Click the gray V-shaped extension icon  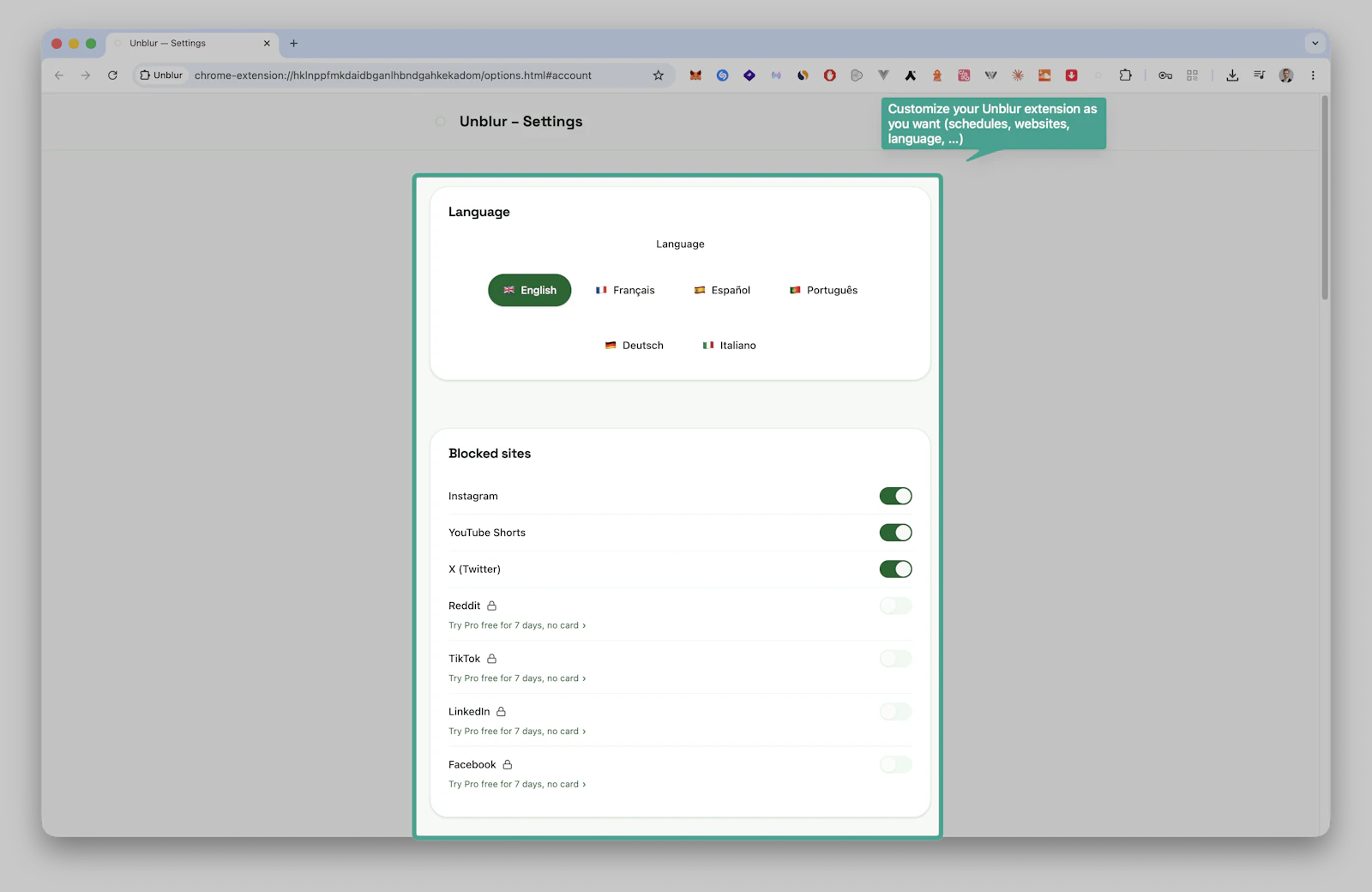(883, 75)
